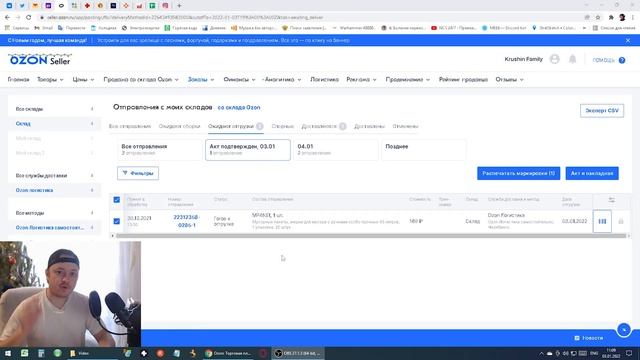The height and width of the screenshot is (360, 640).
Task: Expand the Отзывы menu
Action: point(509,80)
